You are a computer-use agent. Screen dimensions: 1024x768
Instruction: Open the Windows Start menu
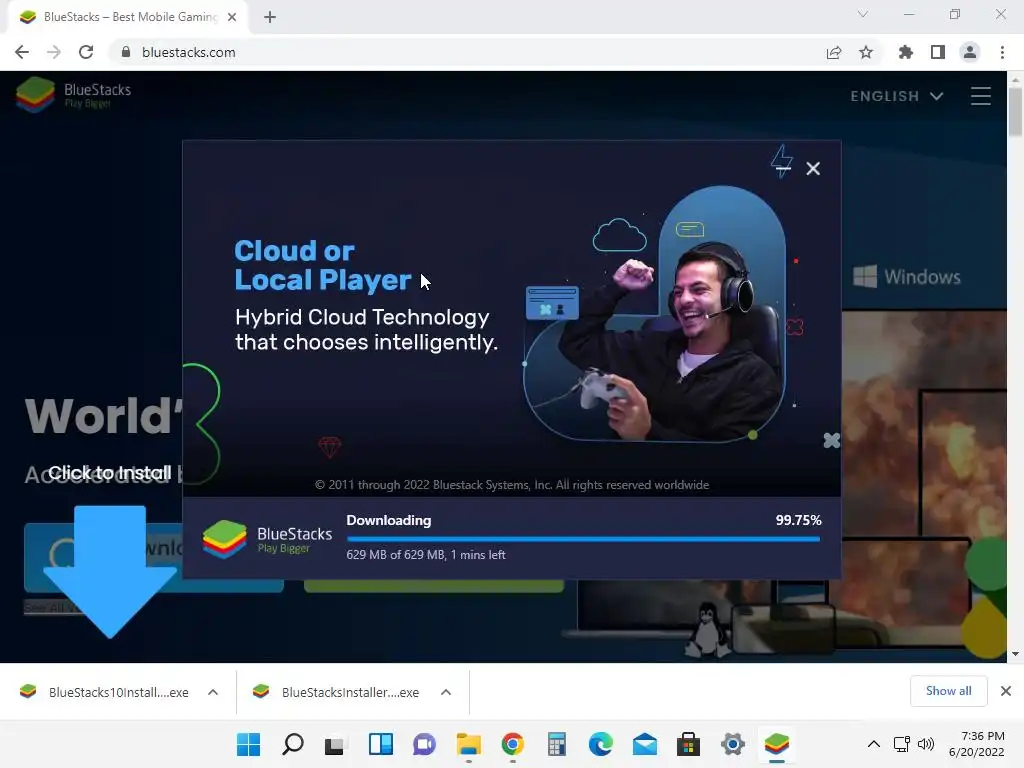[248, 744]
